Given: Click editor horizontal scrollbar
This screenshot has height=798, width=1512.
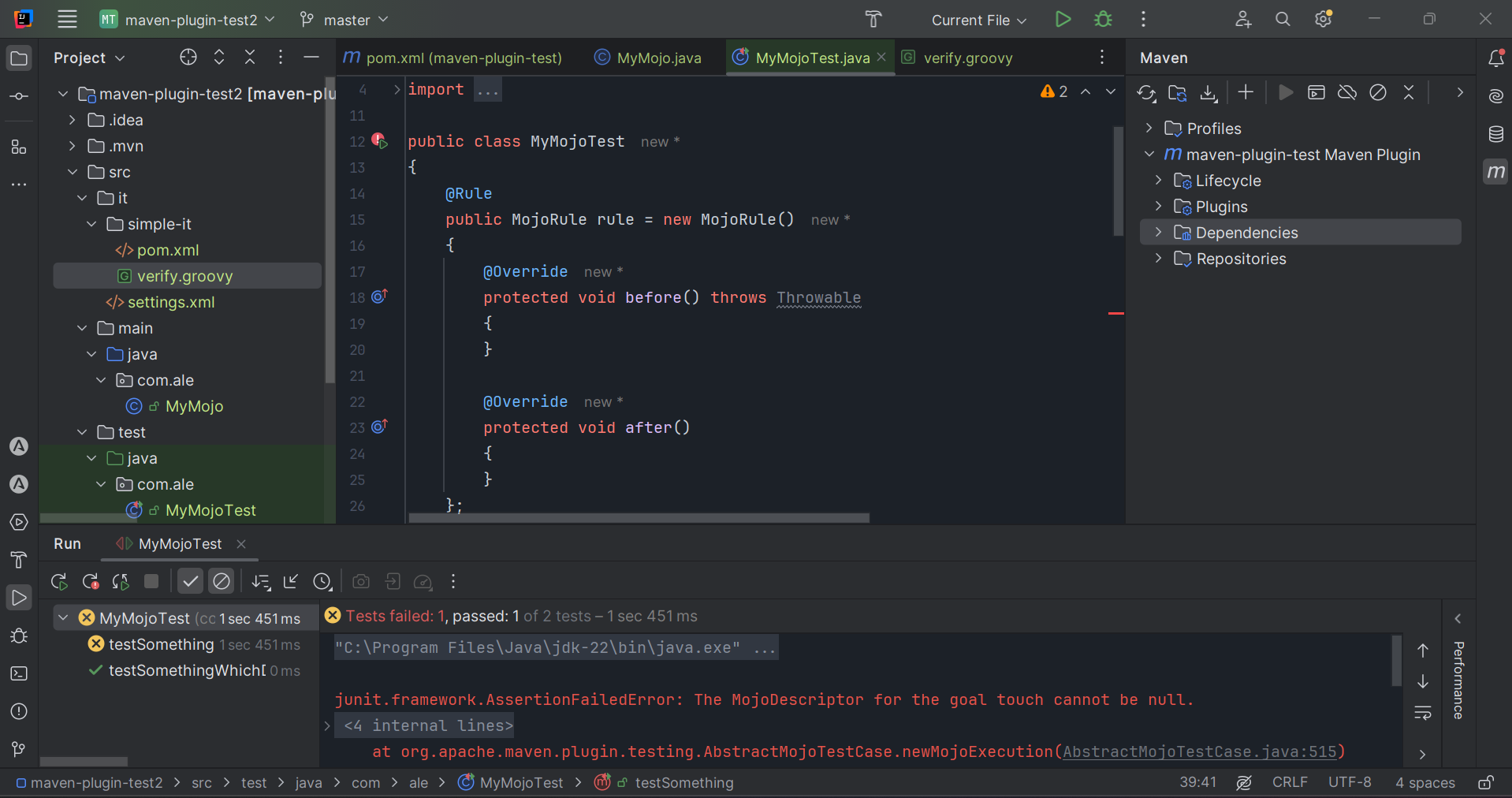Looking at the screenshot, I should [x=639, y=518].
